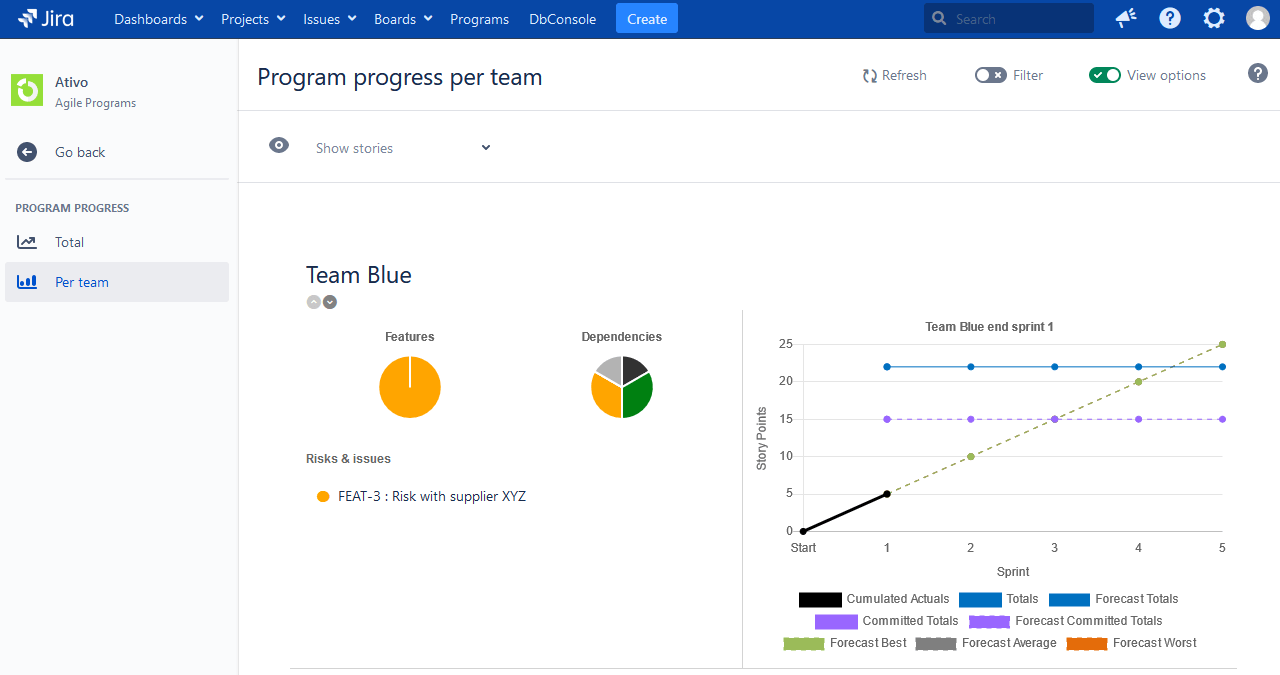Open Jira settings via the gear icon
Image resolution: width=1280 pixels, height=675 pixels.
[1213, 18]
